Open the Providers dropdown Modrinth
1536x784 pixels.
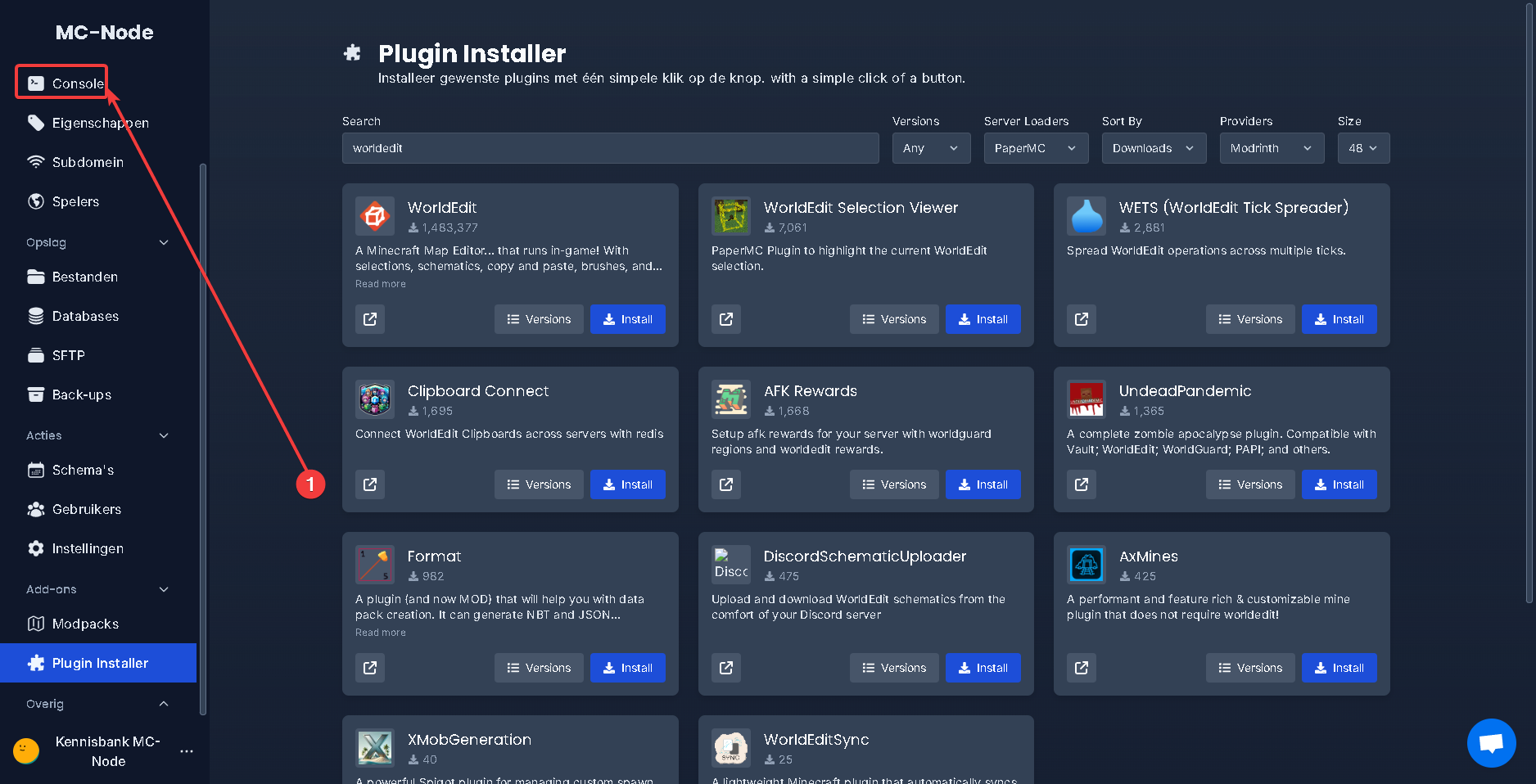point(1272,148)
